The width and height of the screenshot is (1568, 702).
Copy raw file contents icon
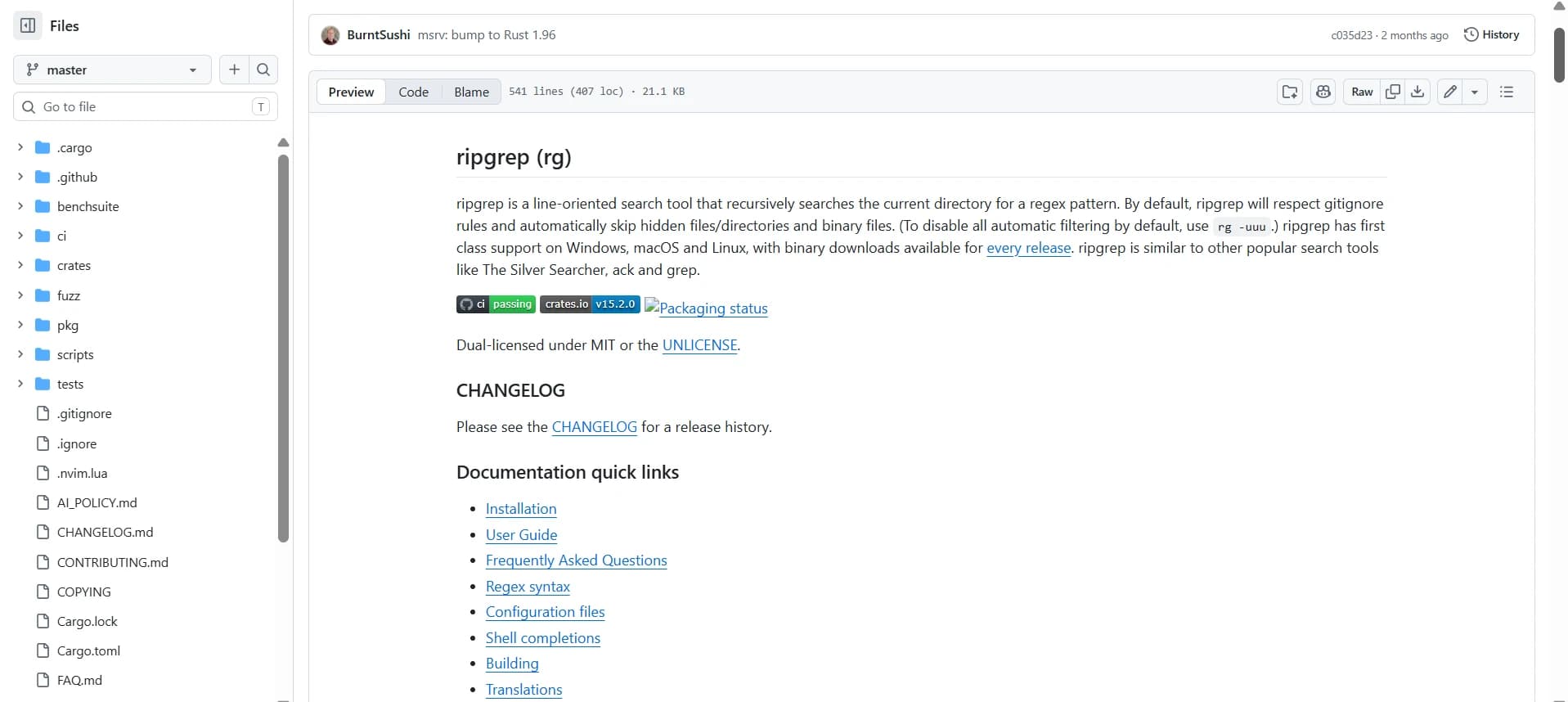click(1393, 92)
